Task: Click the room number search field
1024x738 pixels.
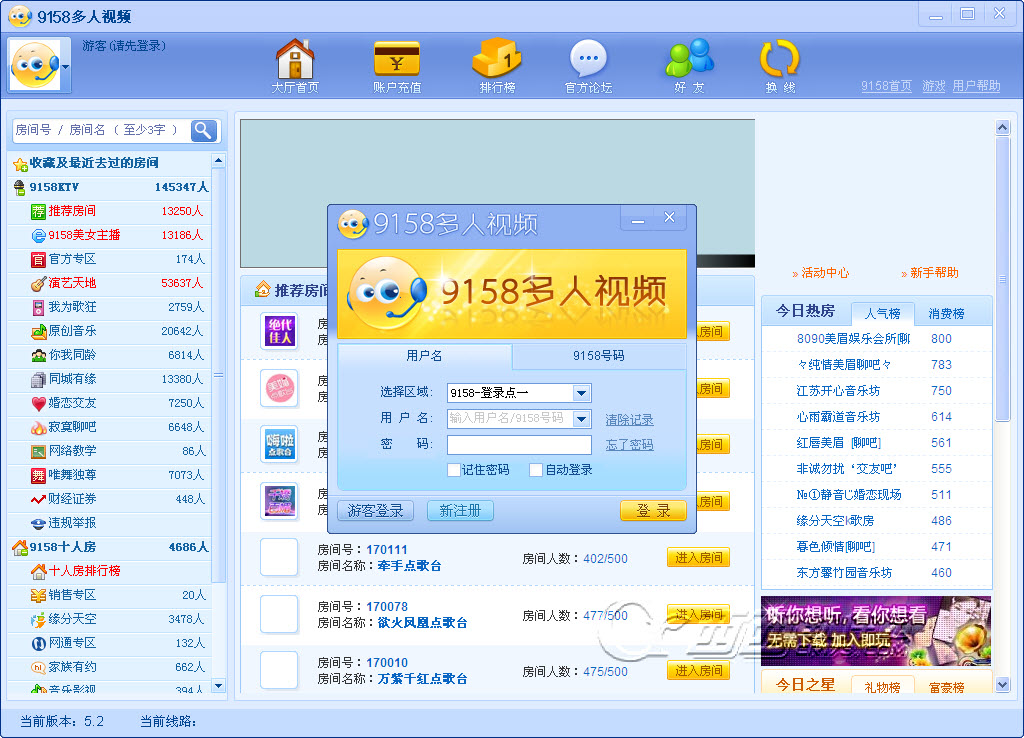Action: coord(102,131)
